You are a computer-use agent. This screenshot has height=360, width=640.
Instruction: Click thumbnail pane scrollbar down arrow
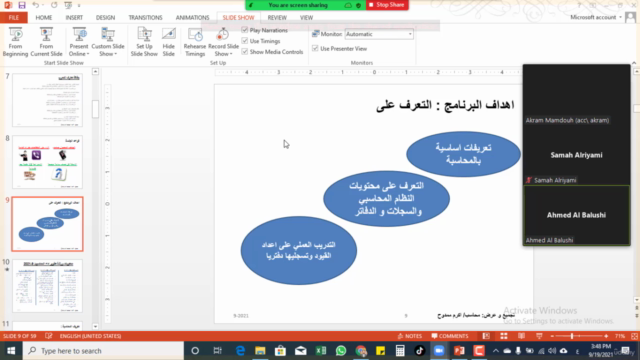[95, 326]
